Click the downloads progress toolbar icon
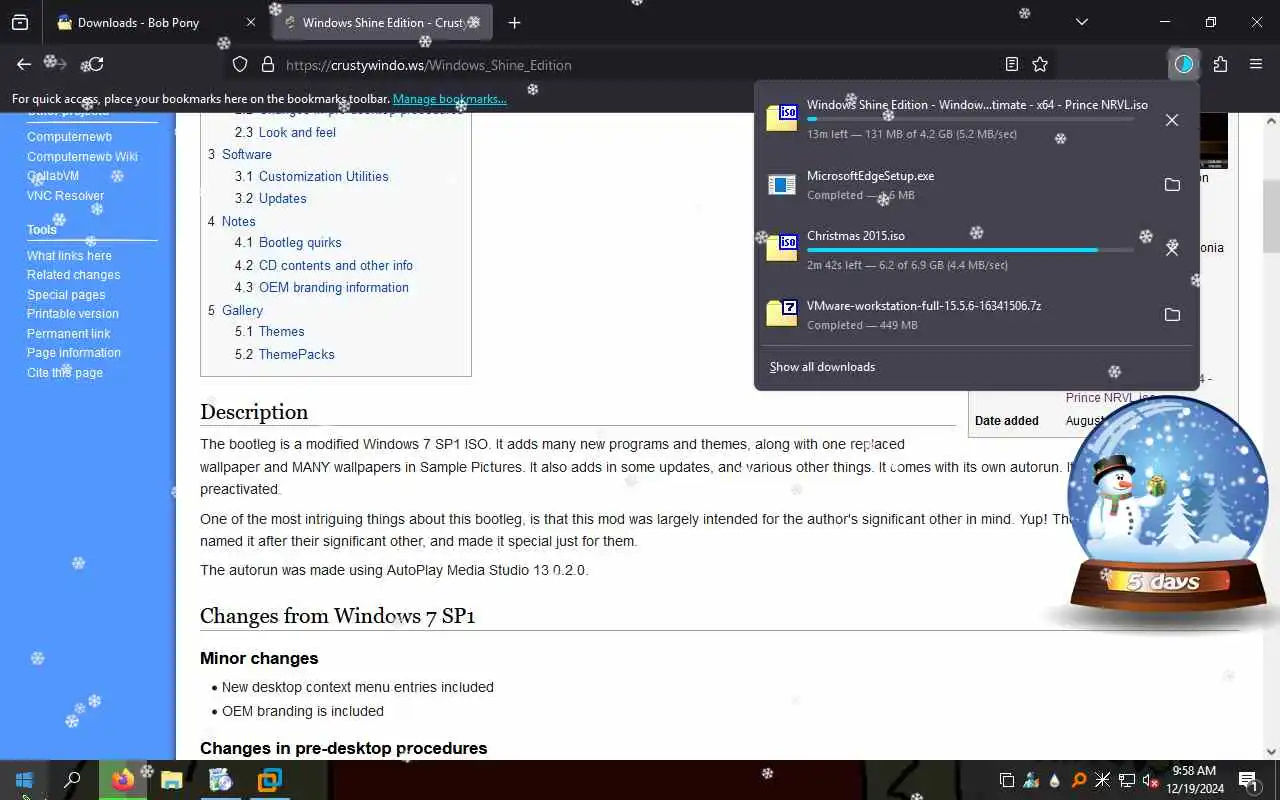Image resolution: width=1280 pixels, height=800 pixels. pyautogui.click(x=1184, y=64)
